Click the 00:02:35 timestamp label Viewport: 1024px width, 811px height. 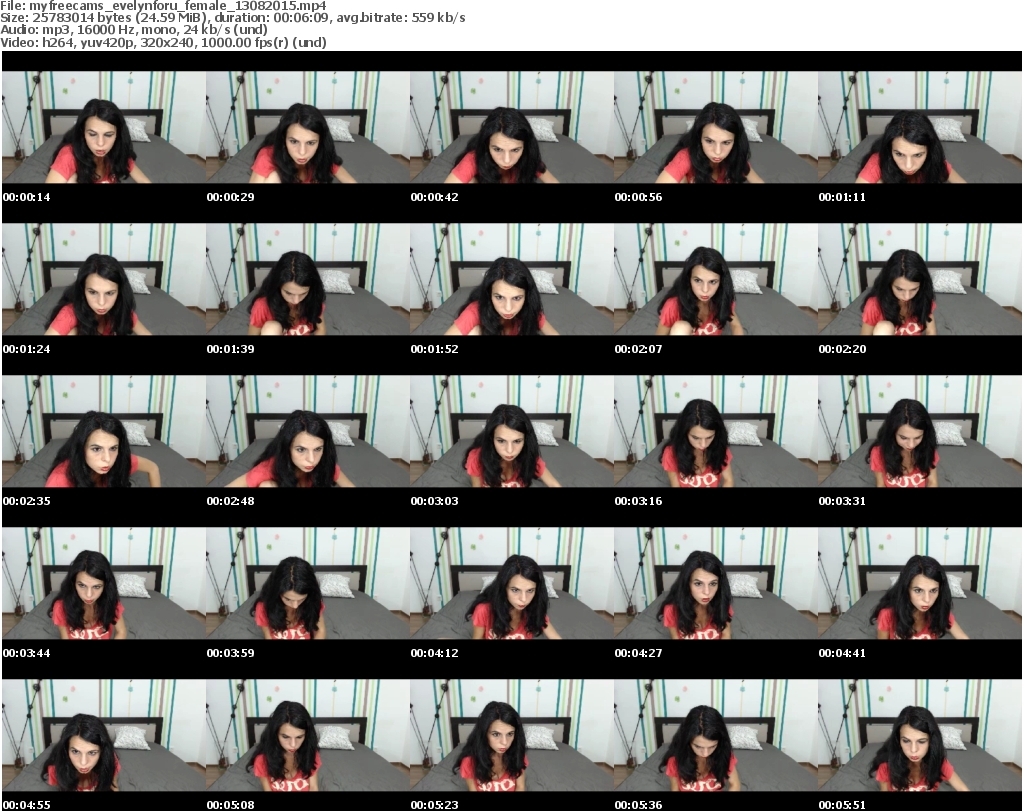27,501
